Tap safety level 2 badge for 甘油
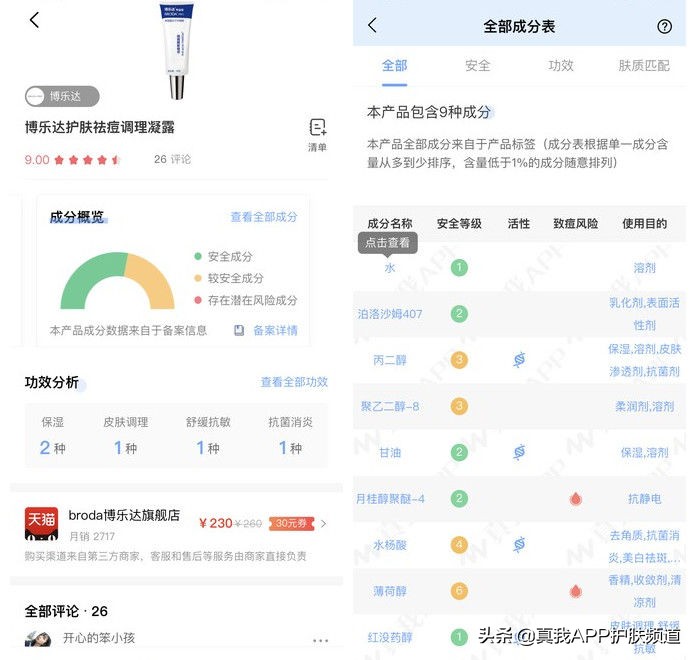Viewport: 696px width, 660px height. 459,452
